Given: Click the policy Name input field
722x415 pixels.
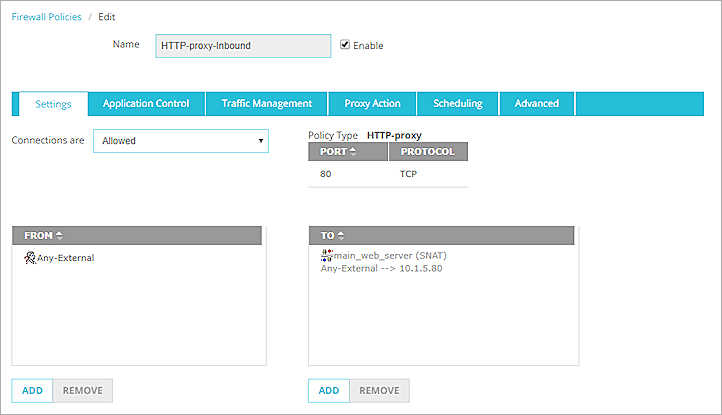Looking at the screenshot, I should click(243, 46).
